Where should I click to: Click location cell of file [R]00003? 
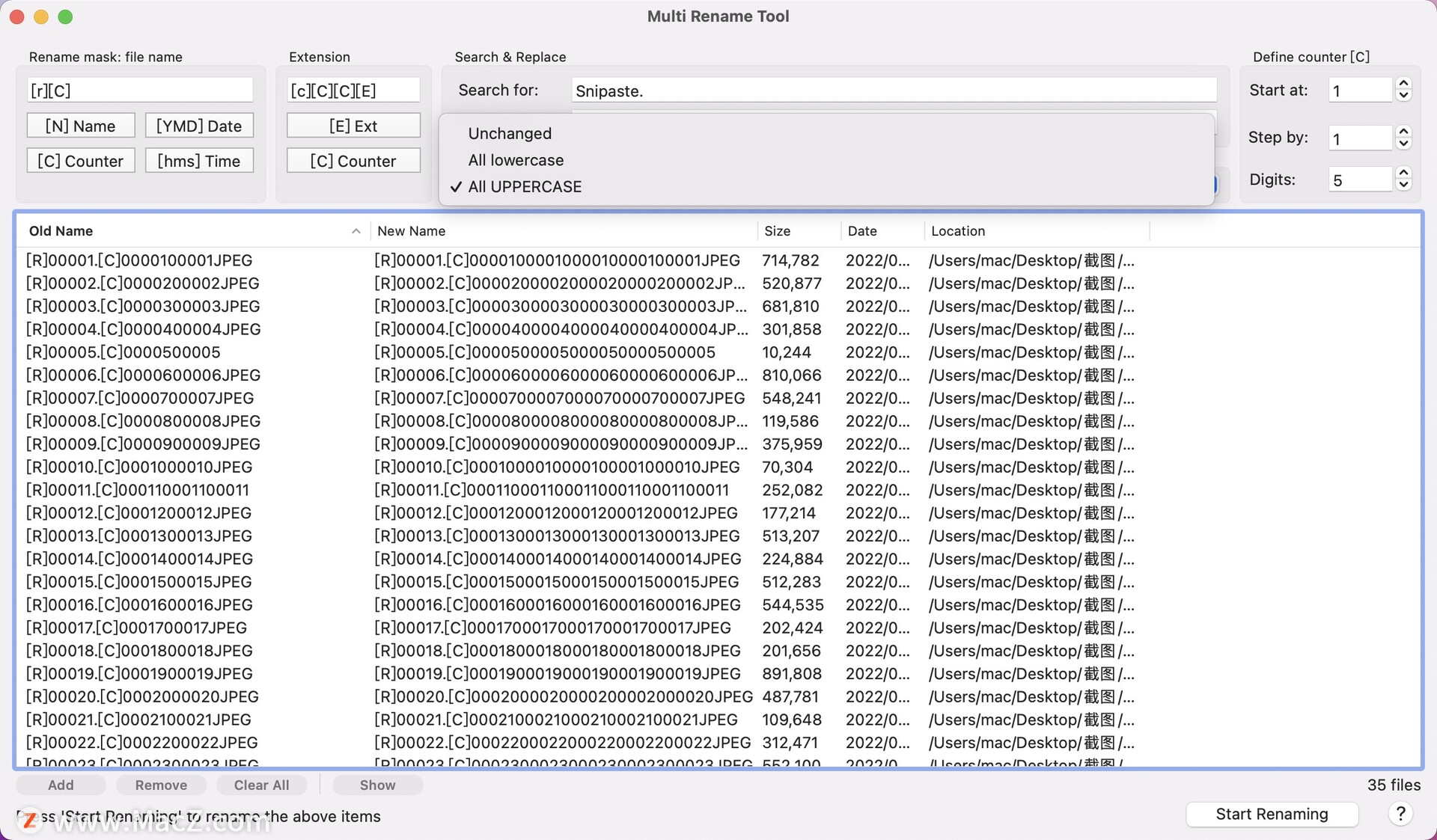(x=1031, y=307)
